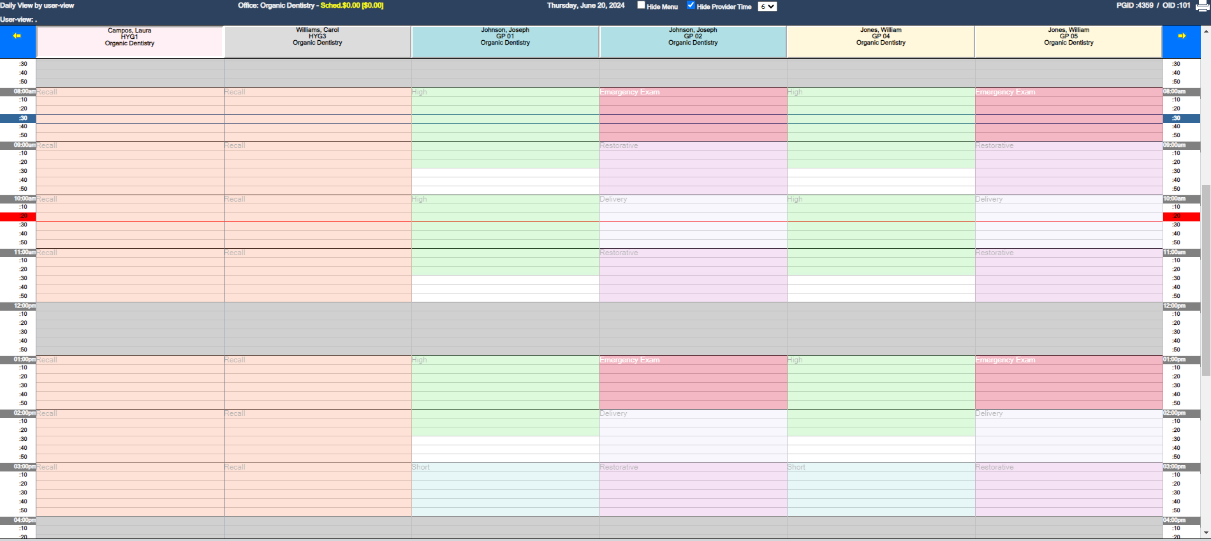Viewport: 1211px width, 541px height.
Task: Click the 12:00pm label in left time column
Action: pos(18,306)
